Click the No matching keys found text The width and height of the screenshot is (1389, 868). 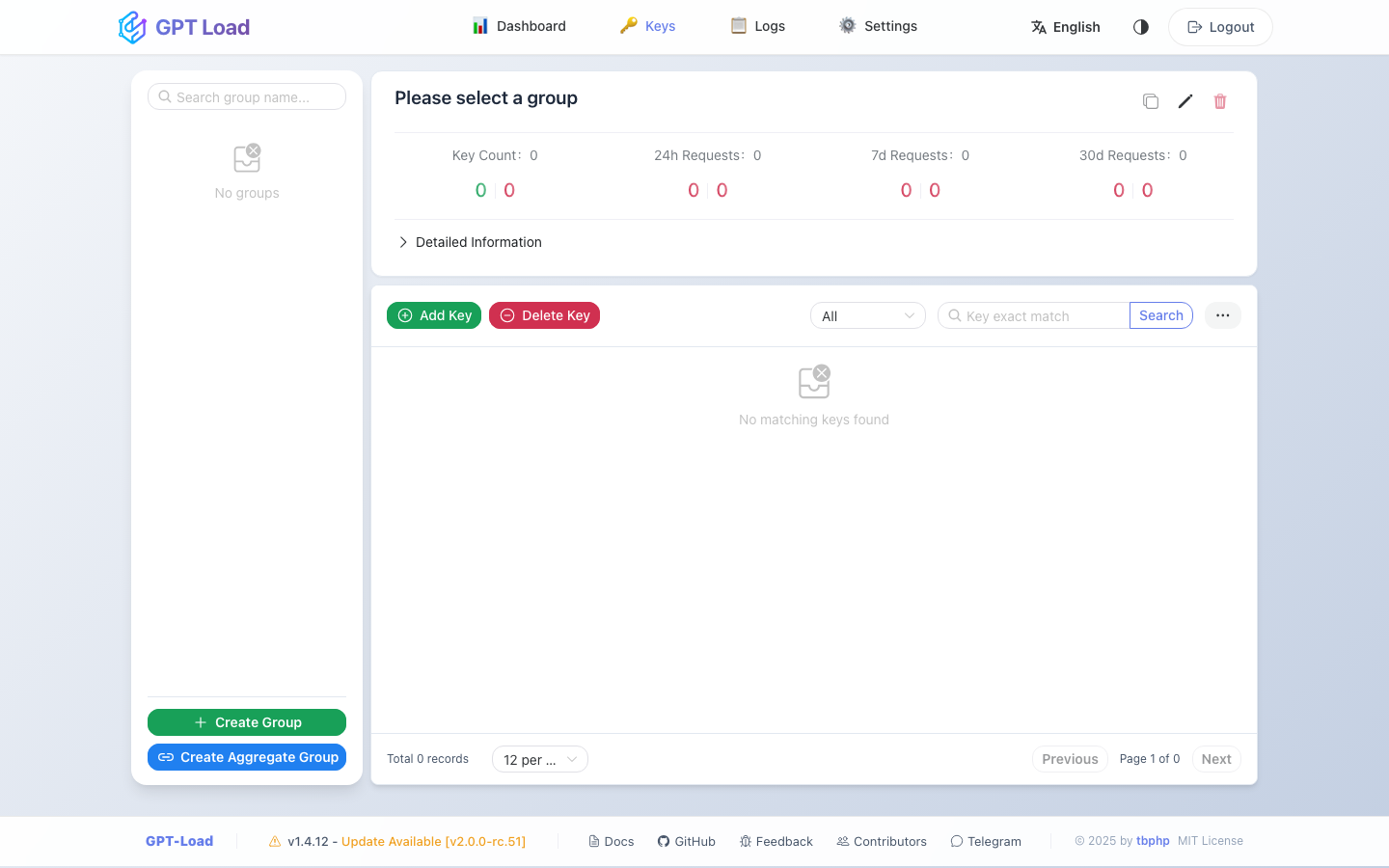814,420
